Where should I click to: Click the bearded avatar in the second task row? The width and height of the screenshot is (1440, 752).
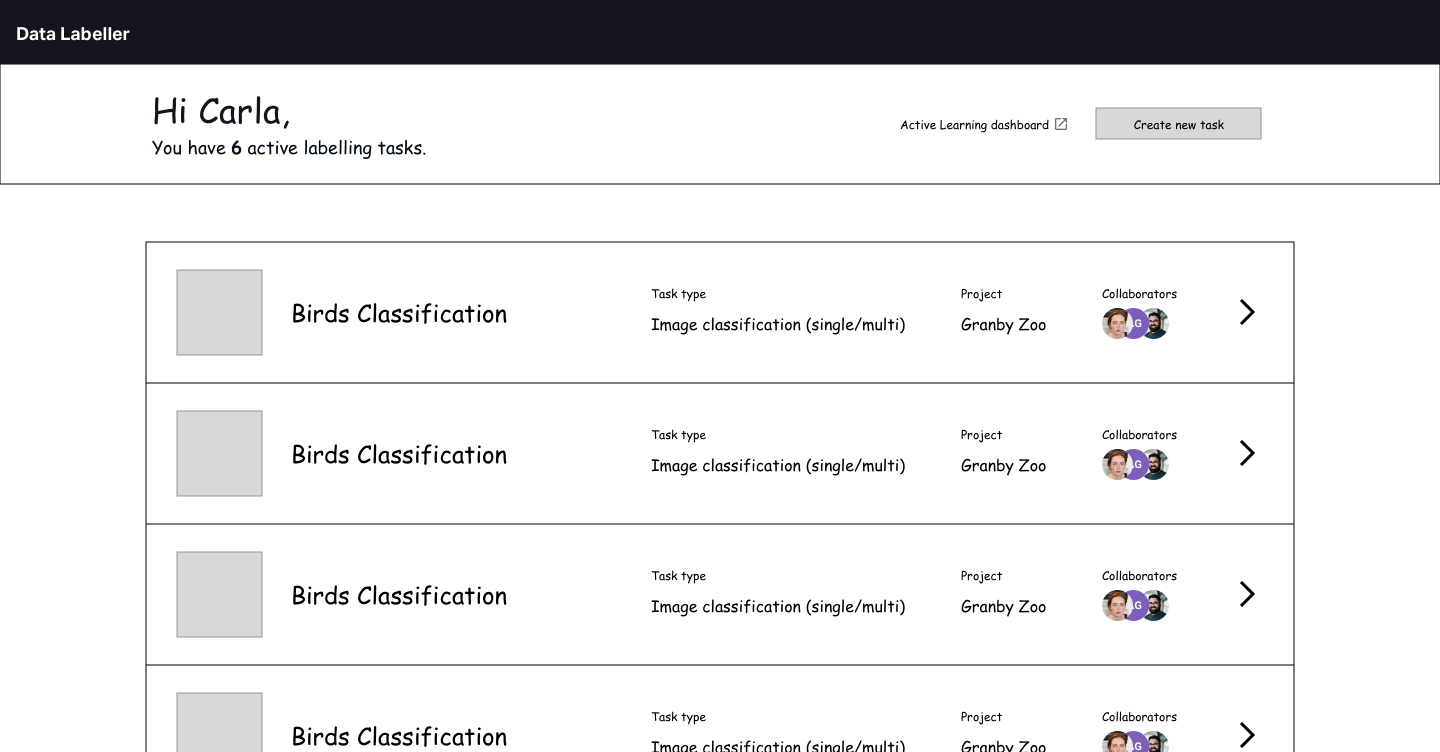pyautogui.click(x=1156, y=465)
